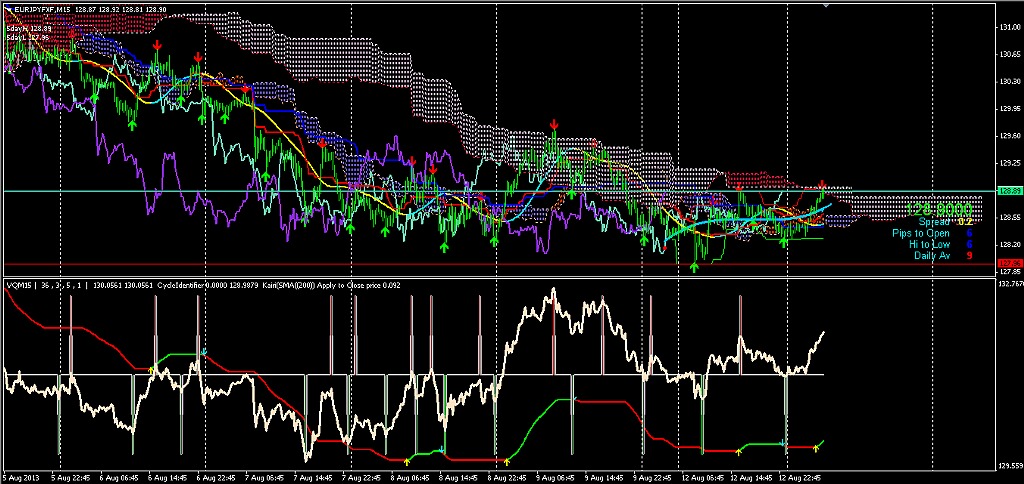Click the VQM15 indicator label
The image size is (1024, 484).
click(20, 285)
